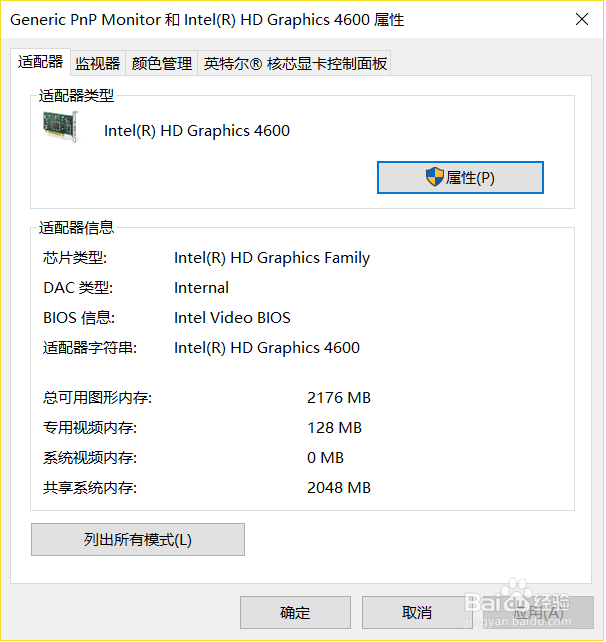Click the 总可用图形内存 value 2176 MB

coord(339,398)
